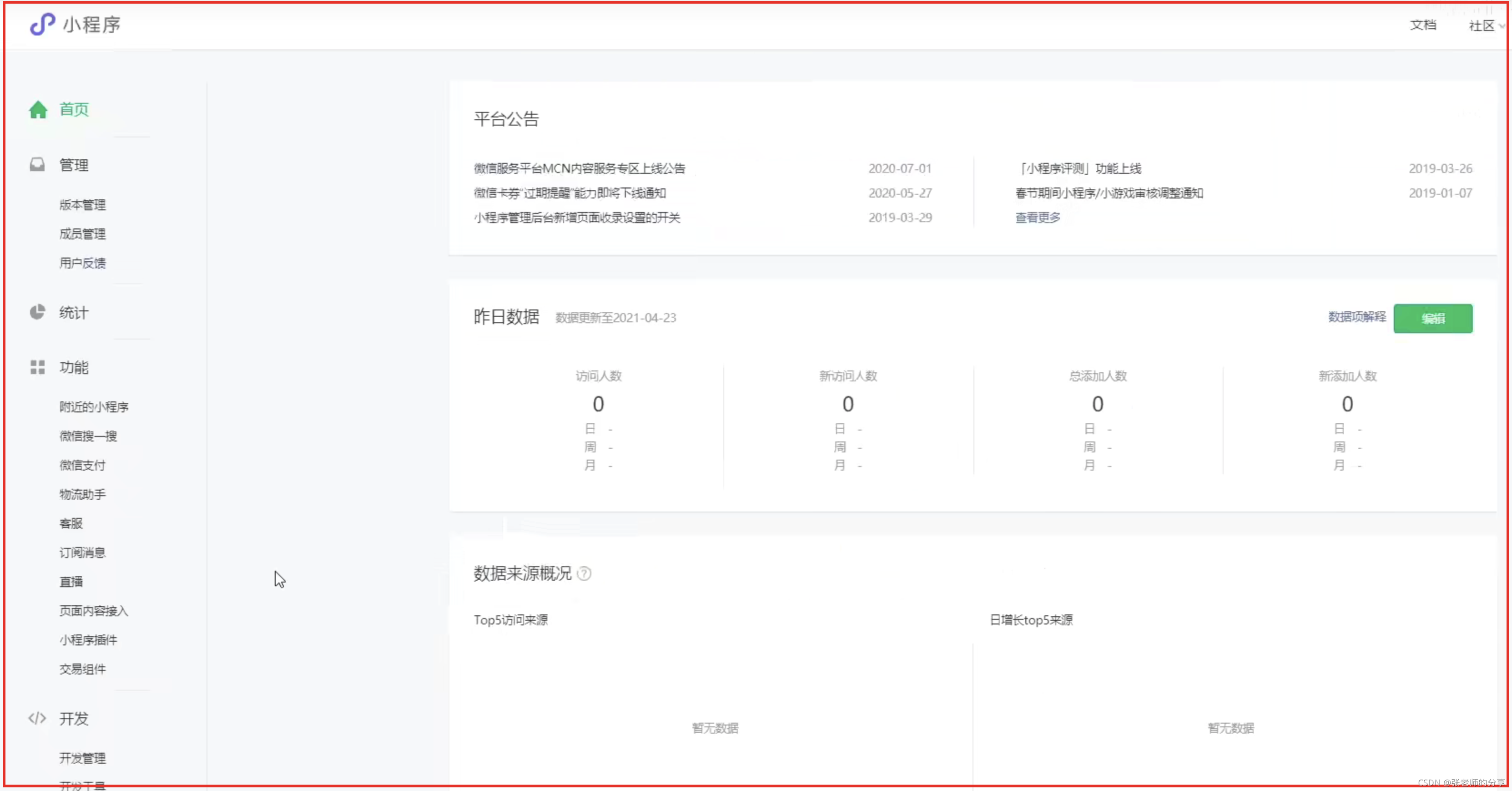Click the Mini Program logo icon
Image resolution: width=1512 pixels, height=791 pixels.
[x=42, y=24]
